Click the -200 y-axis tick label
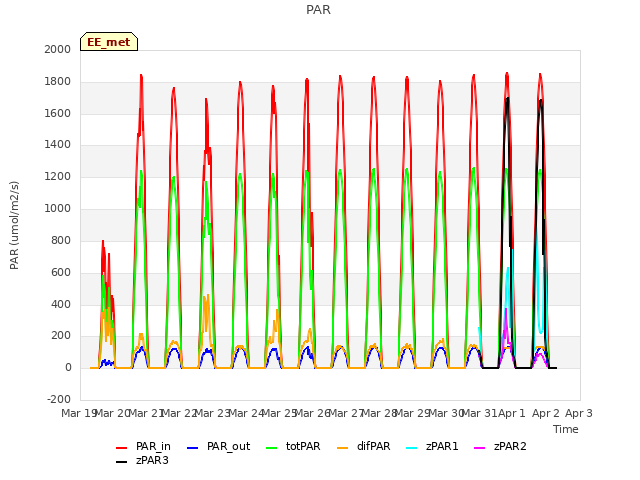 pyautogui.click(x=59, y=400)
